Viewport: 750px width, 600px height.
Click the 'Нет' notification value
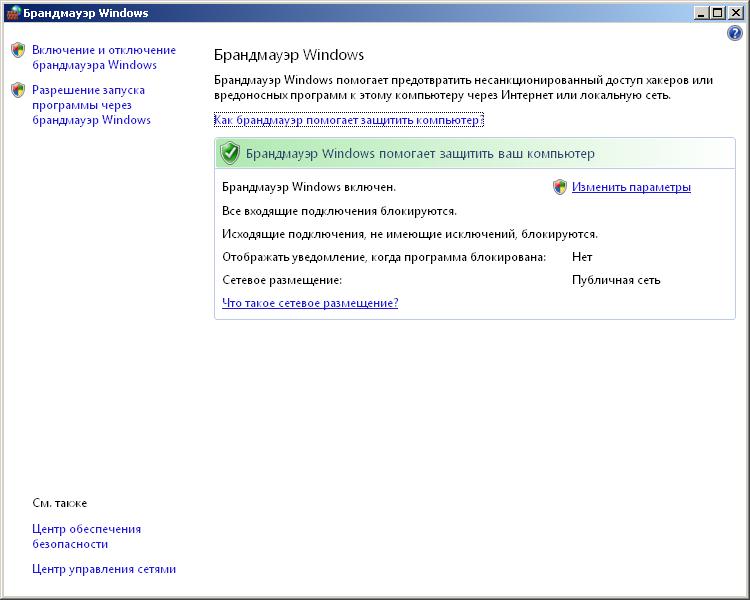coord(582,257)
